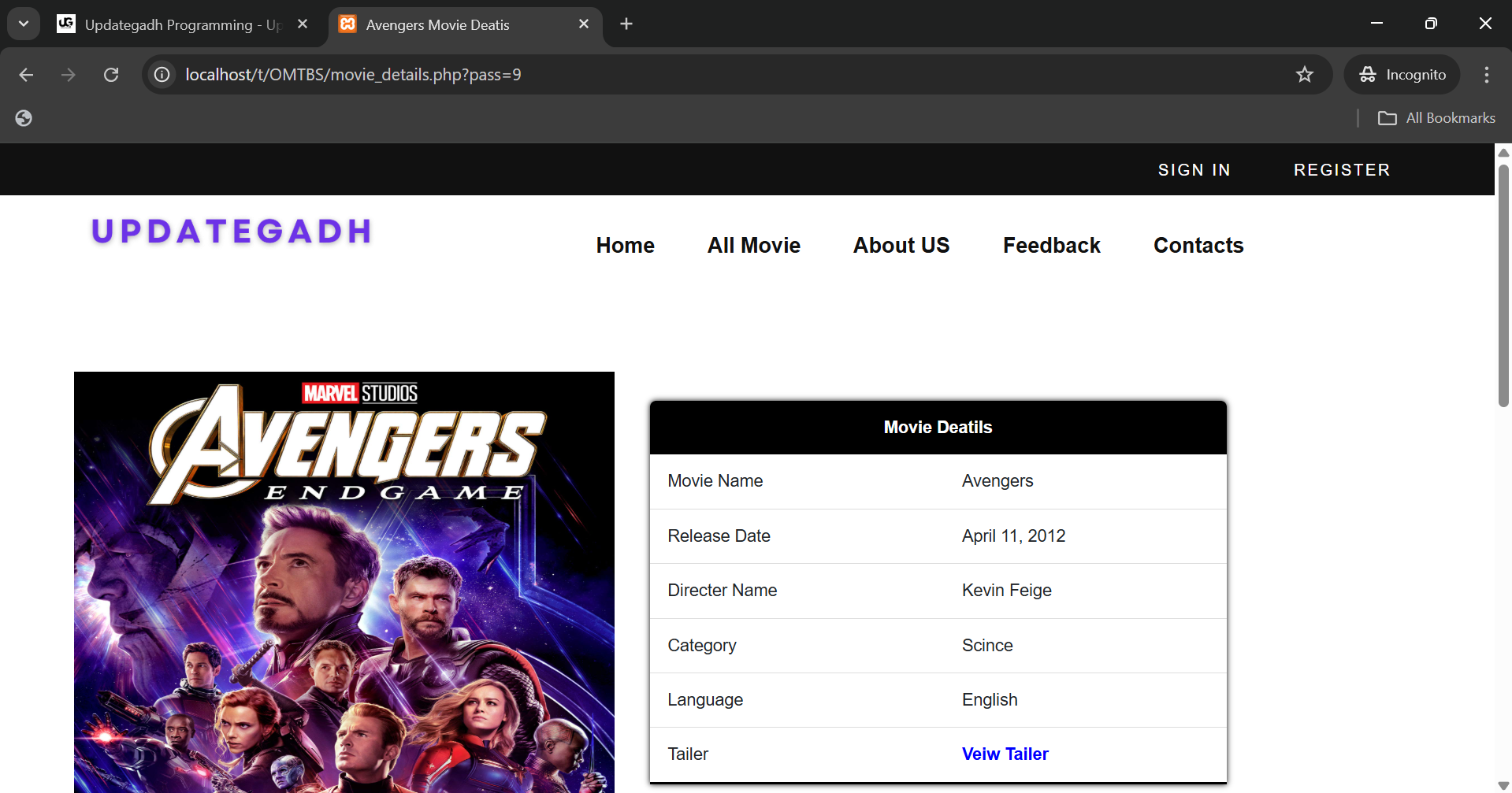Open the tab search dropdown arrow
The width and height of the screenshot is (1512, 793).
coord(24,24)
